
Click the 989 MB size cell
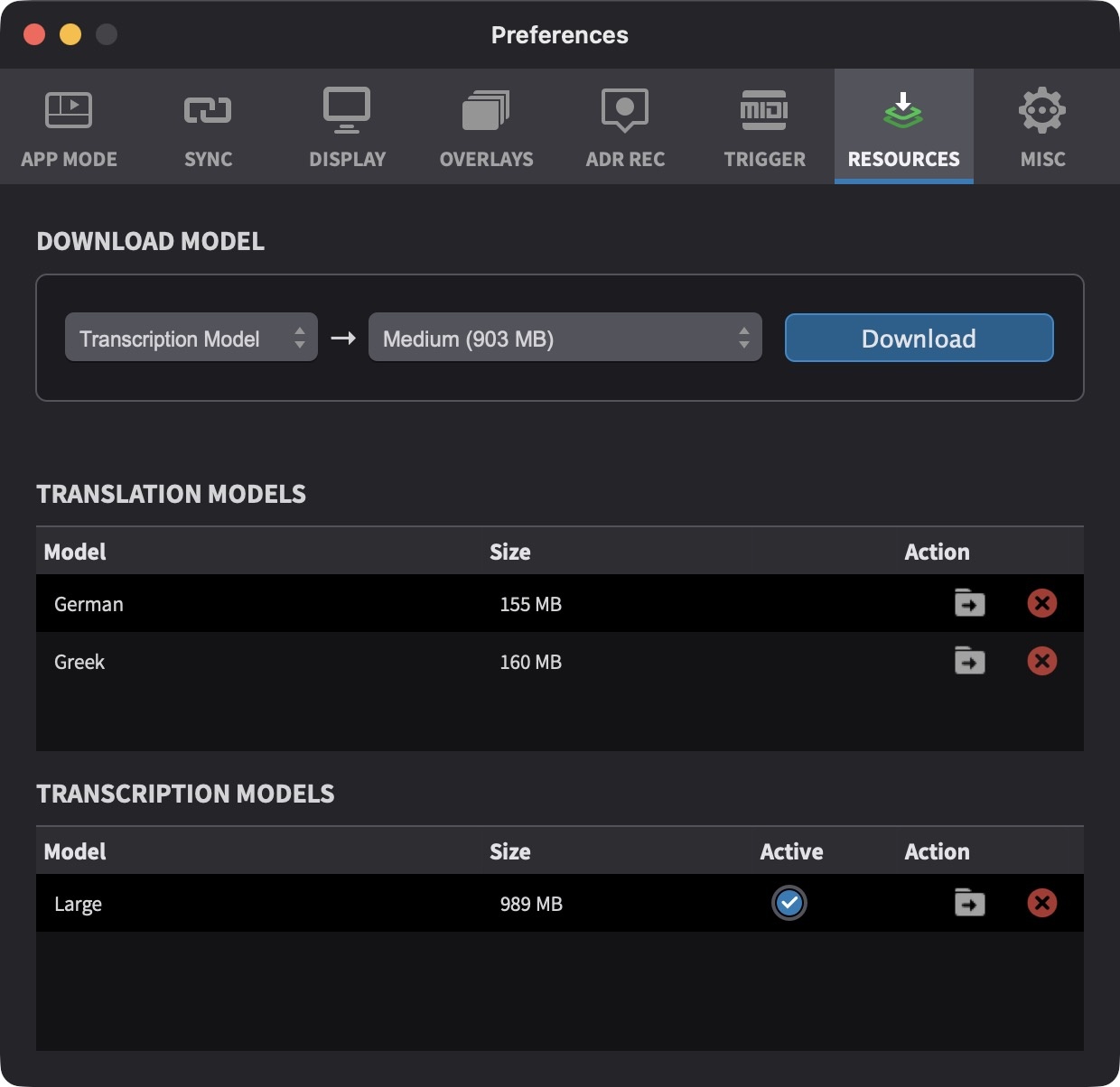coord(531,904)
